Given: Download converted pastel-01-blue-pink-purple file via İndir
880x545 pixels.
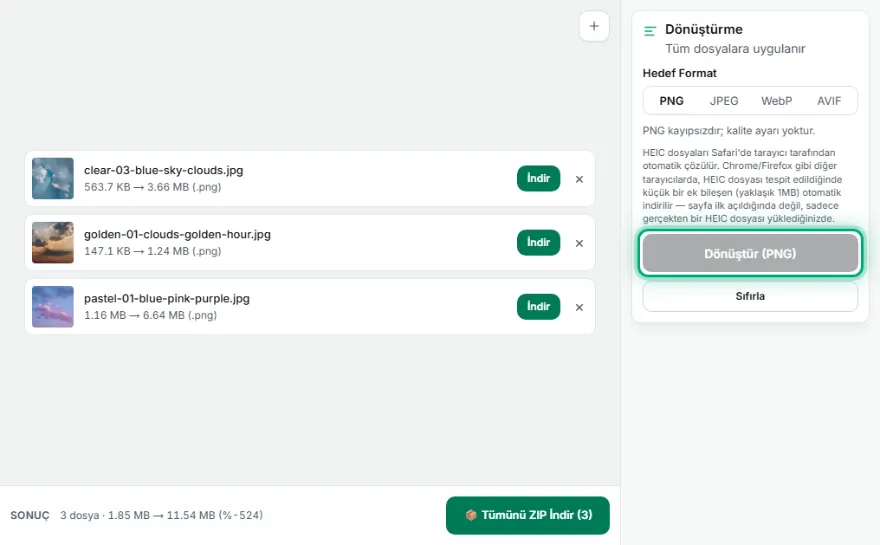Looking at the screenshot, I should click(538, 306).
